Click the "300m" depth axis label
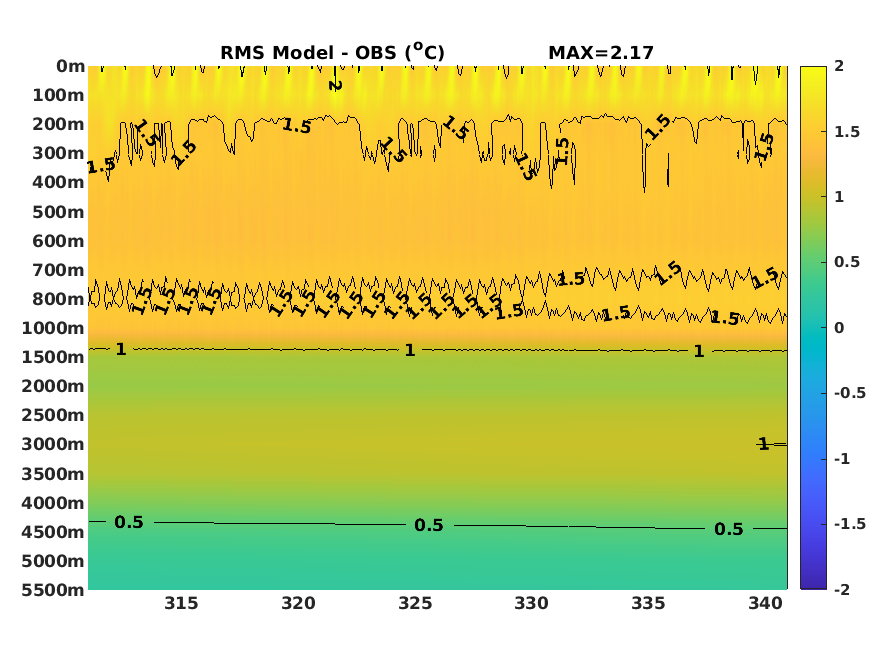 (x=58, y=153)
